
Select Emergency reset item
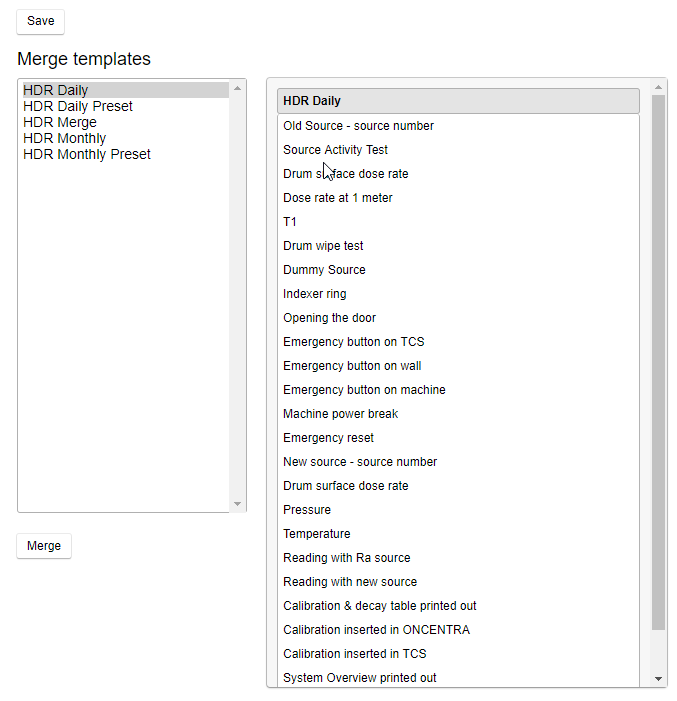[x=458, y=438]
